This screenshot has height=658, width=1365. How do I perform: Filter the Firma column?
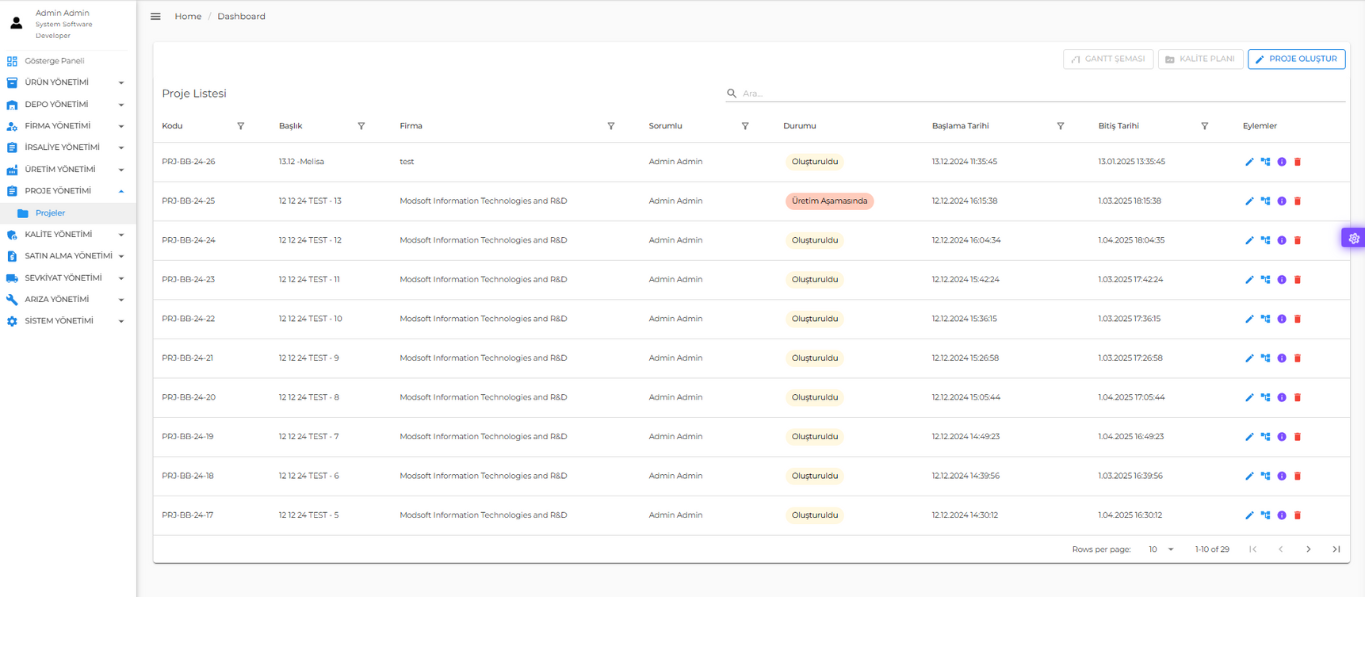[x=611, y=126]
